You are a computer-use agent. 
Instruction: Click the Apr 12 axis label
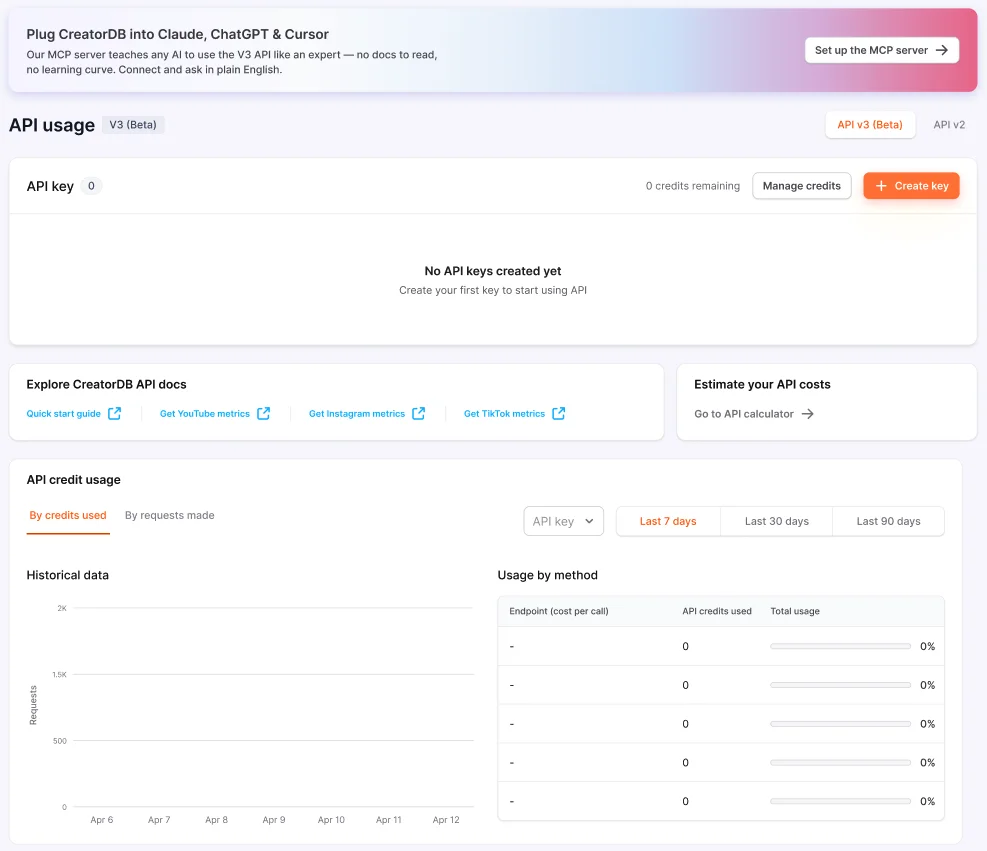click(446, 820)
